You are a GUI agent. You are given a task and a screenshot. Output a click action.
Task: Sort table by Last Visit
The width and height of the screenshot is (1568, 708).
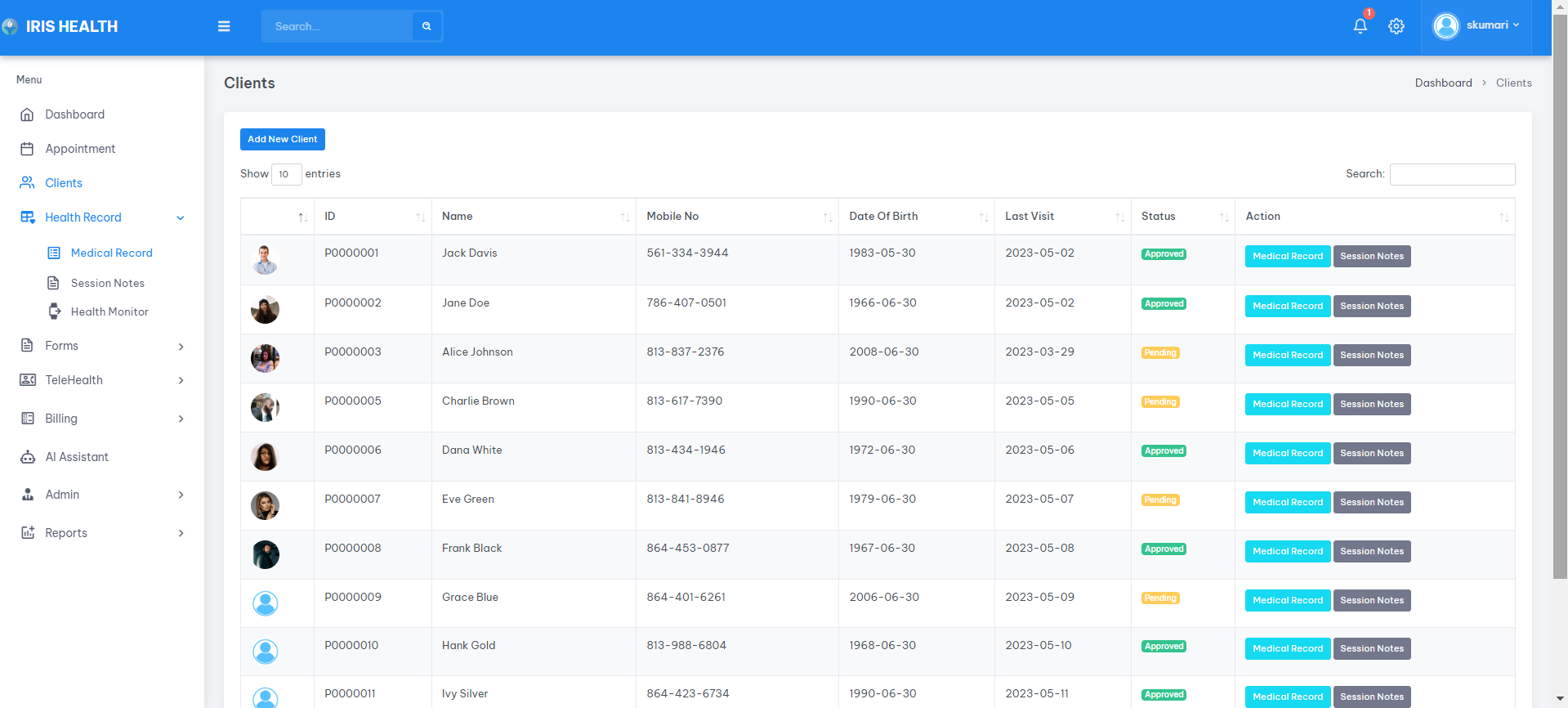coord(1063,217)
